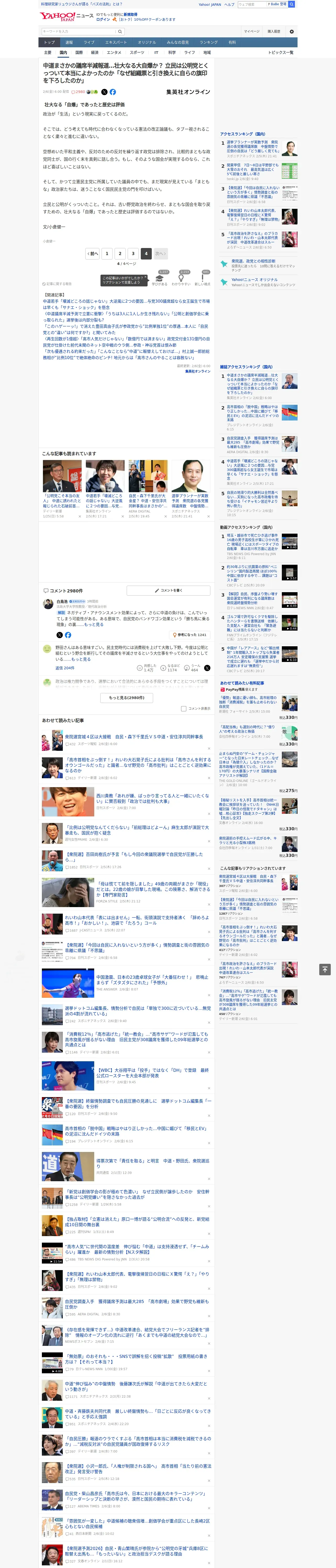Open the IT category tab
The image size is (336, 1568).
click(156, 52)
